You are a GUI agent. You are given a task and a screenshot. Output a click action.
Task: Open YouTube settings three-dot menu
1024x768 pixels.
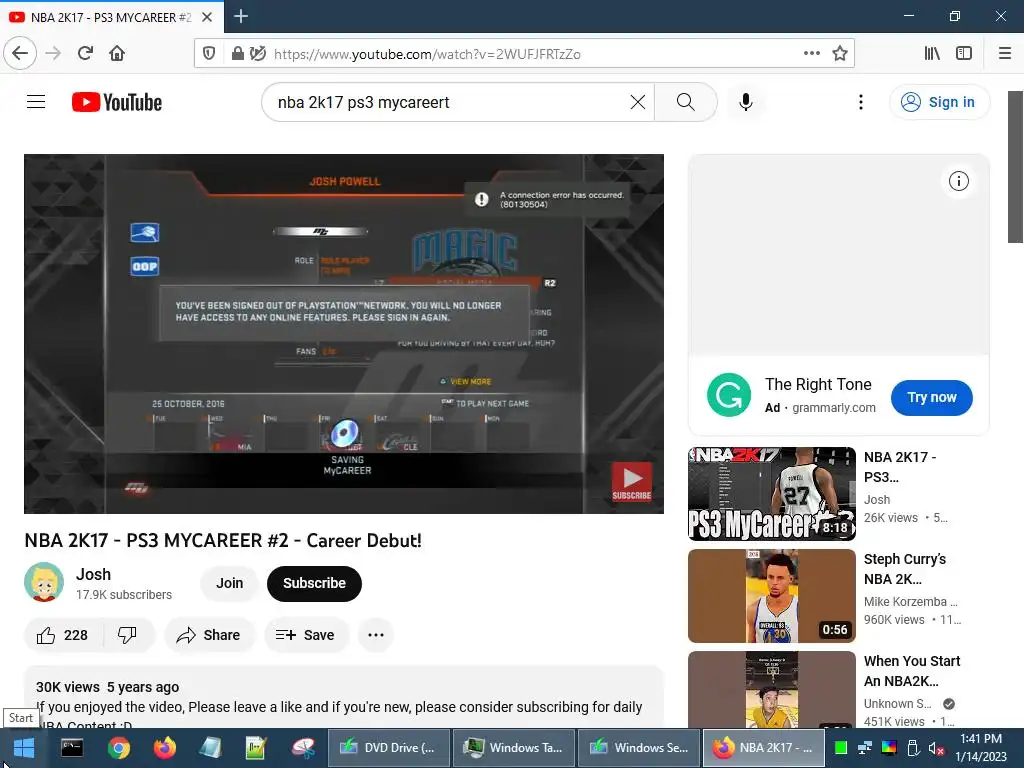click(861, 103)
